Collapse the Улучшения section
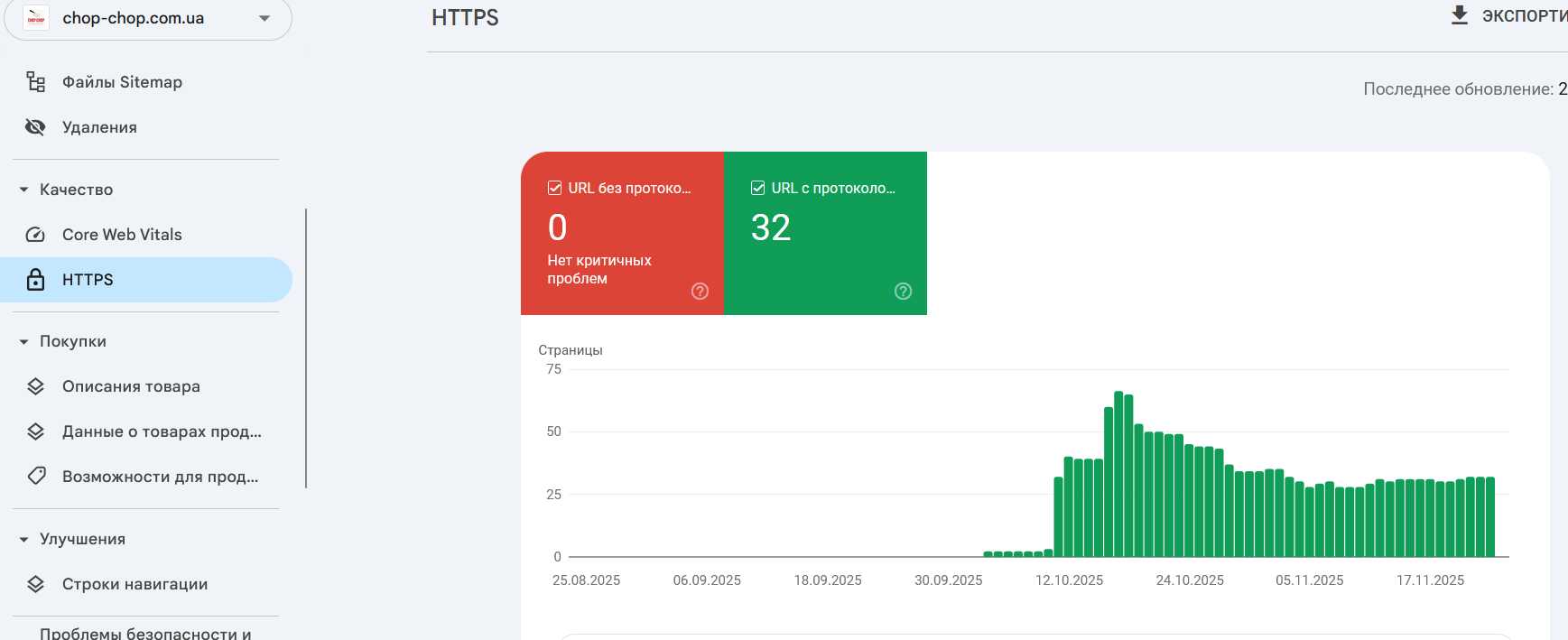The height and width of the screenshot is (640, 1568). 24,540
